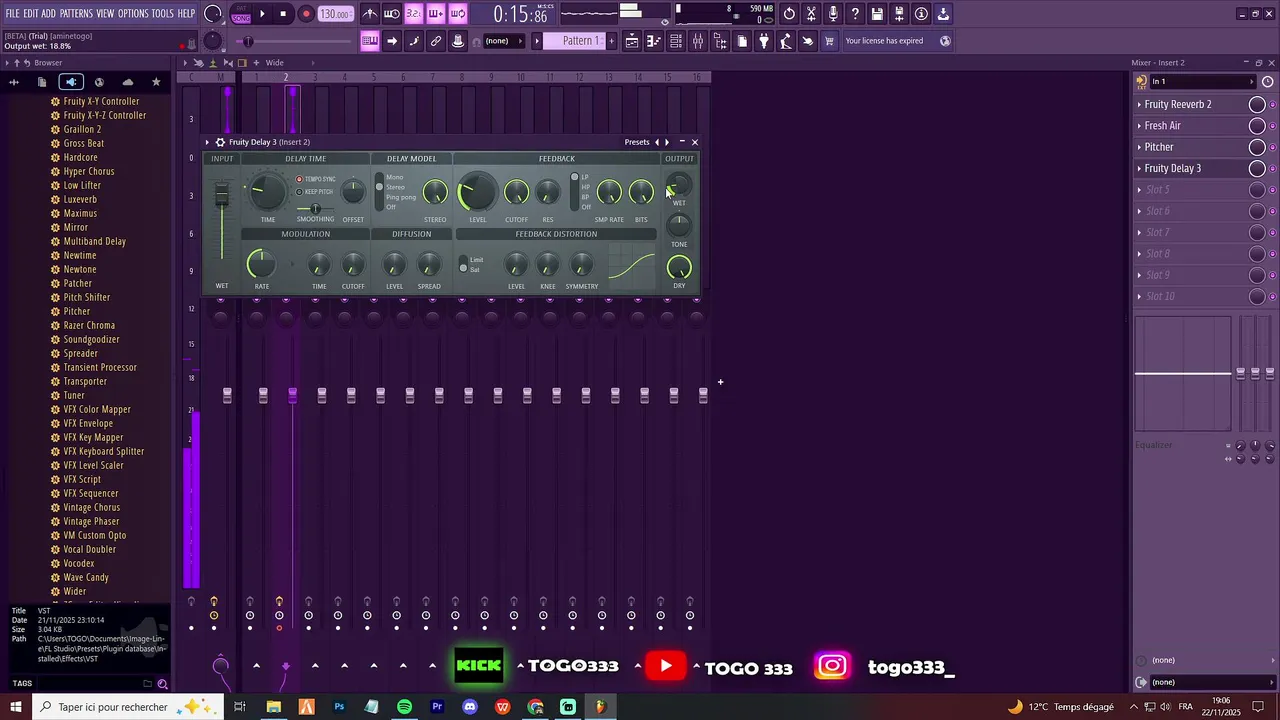Open the In 1 mixer input dropdown
1280x720 pixels.
pos(1203,82)
